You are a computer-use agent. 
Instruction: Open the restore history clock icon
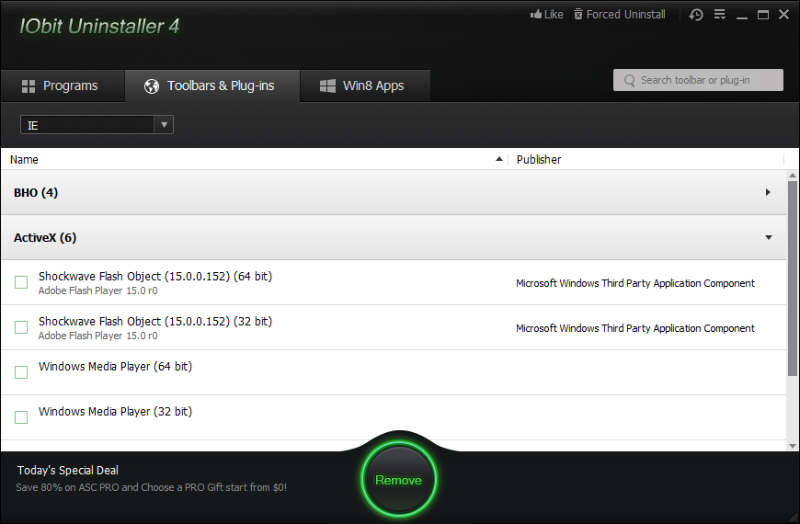click(696, 15)
